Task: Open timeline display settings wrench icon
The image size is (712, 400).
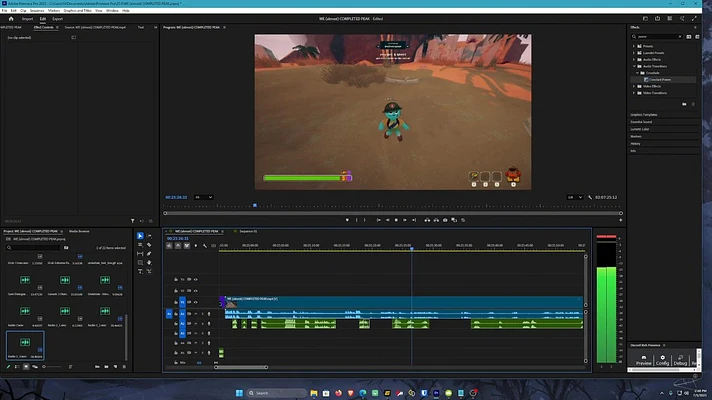Action: [205, 246]
